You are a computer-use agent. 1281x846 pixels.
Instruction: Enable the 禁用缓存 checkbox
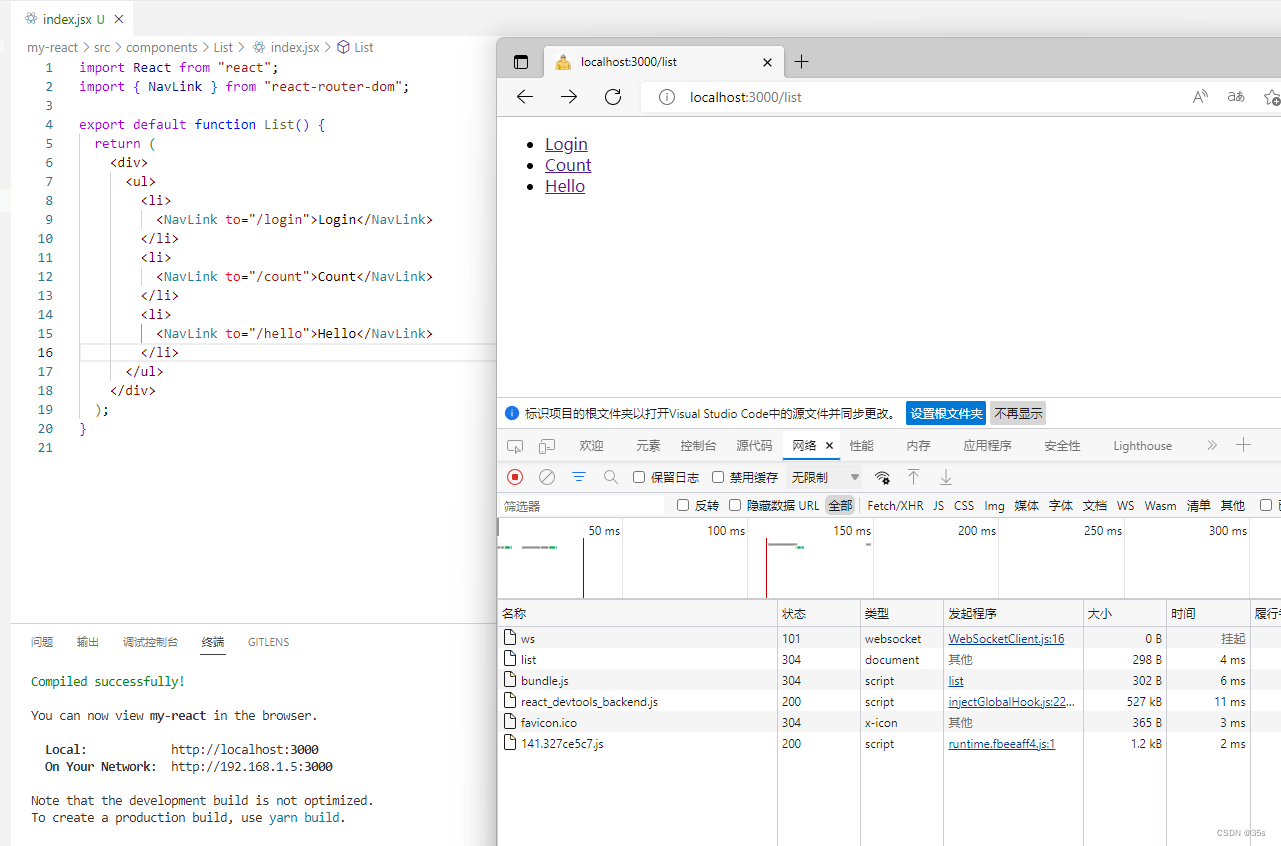point(717,477)
